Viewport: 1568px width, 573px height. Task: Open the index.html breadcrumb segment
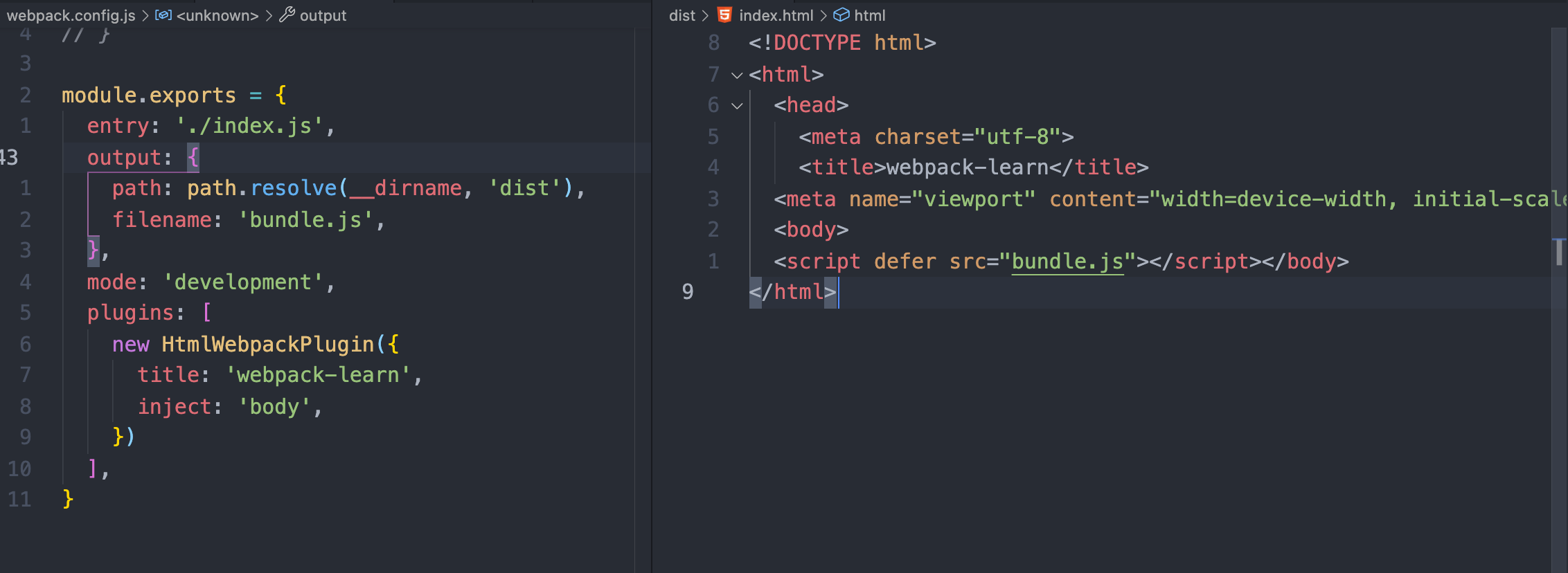click(776, 15)
